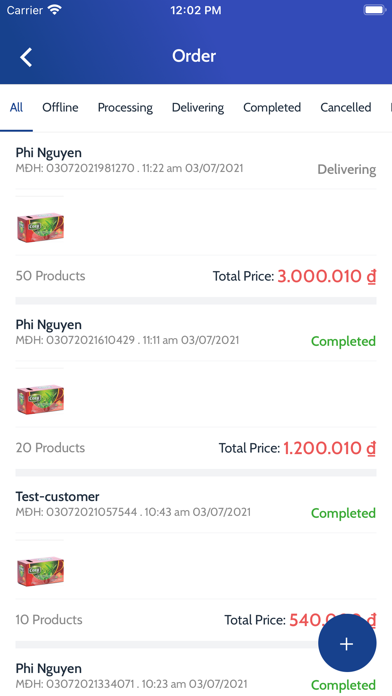Open the Test-customer order 03072021057544
Image resolution: width=392 pixels, height=696 pixels.
point(196,504)
